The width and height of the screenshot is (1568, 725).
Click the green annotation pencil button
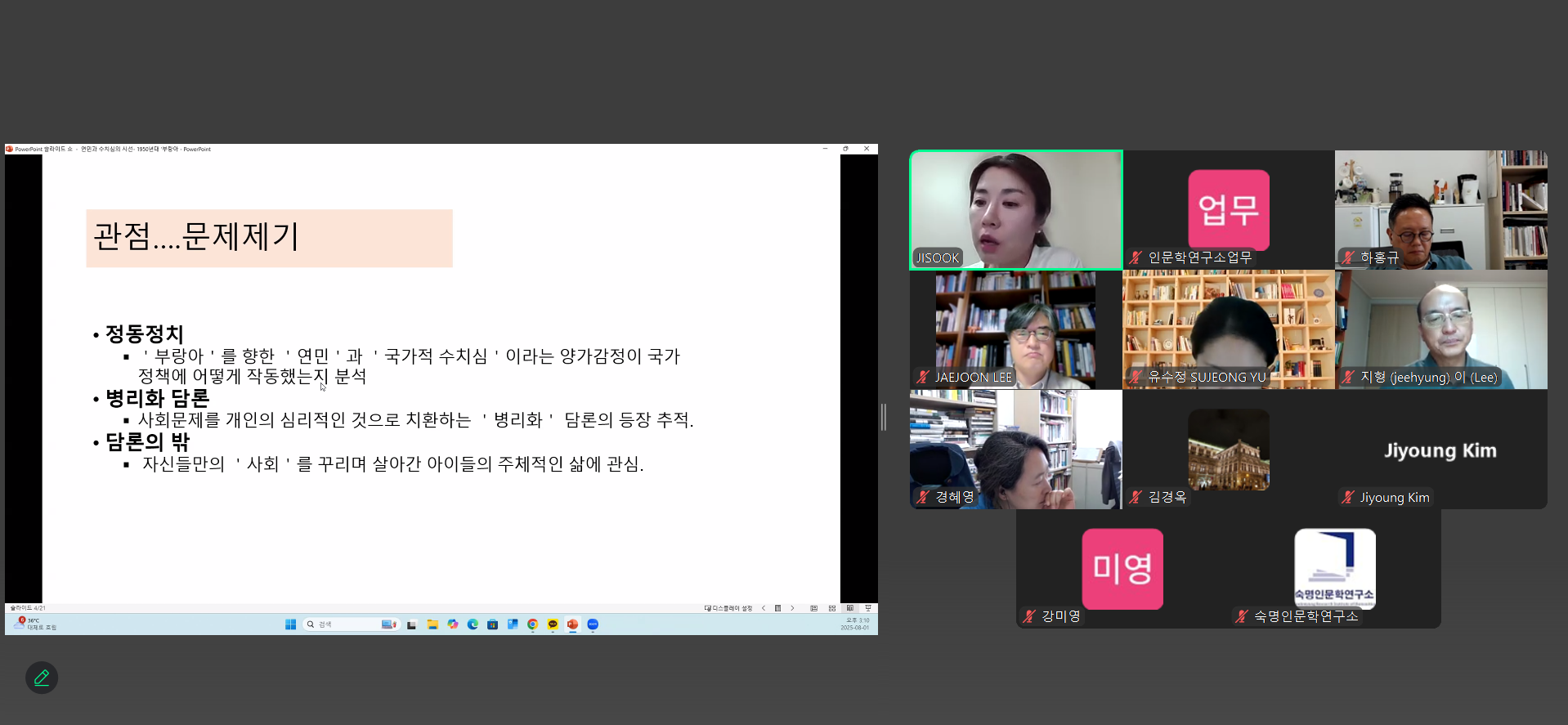(42, 678)
